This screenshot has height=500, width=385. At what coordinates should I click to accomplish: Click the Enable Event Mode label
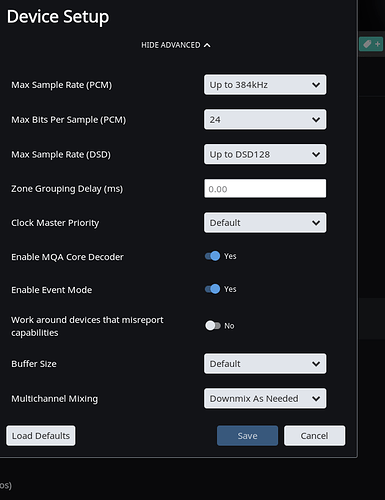coord(52,290)
